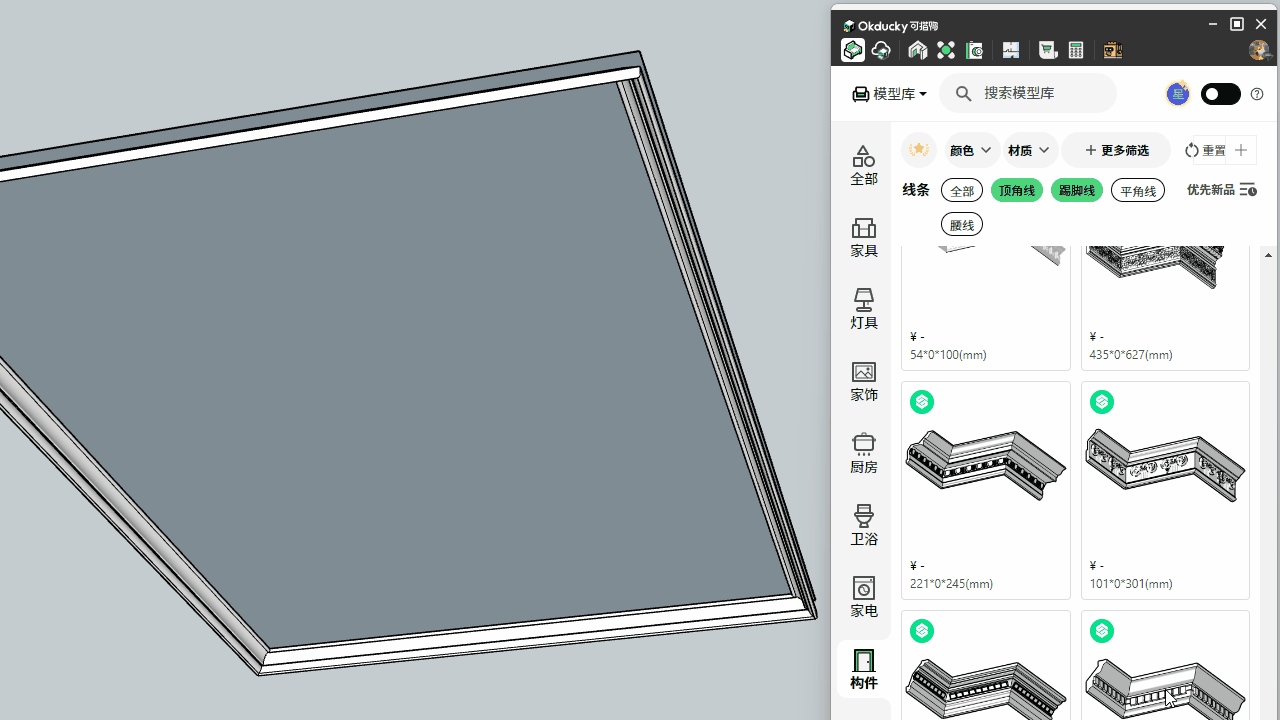Open the 模型库 dropdown

[889, 94]
